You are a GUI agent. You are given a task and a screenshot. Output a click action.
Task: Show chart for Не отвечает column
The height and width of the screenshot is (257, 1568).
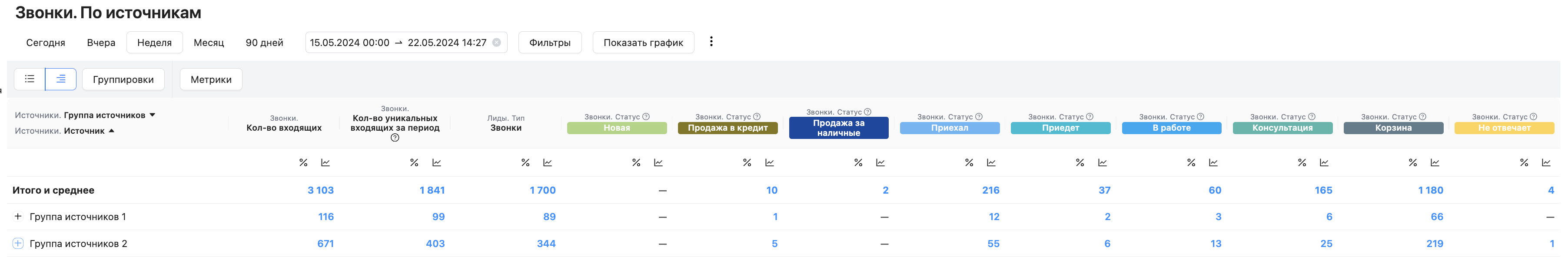(1545, 162)
